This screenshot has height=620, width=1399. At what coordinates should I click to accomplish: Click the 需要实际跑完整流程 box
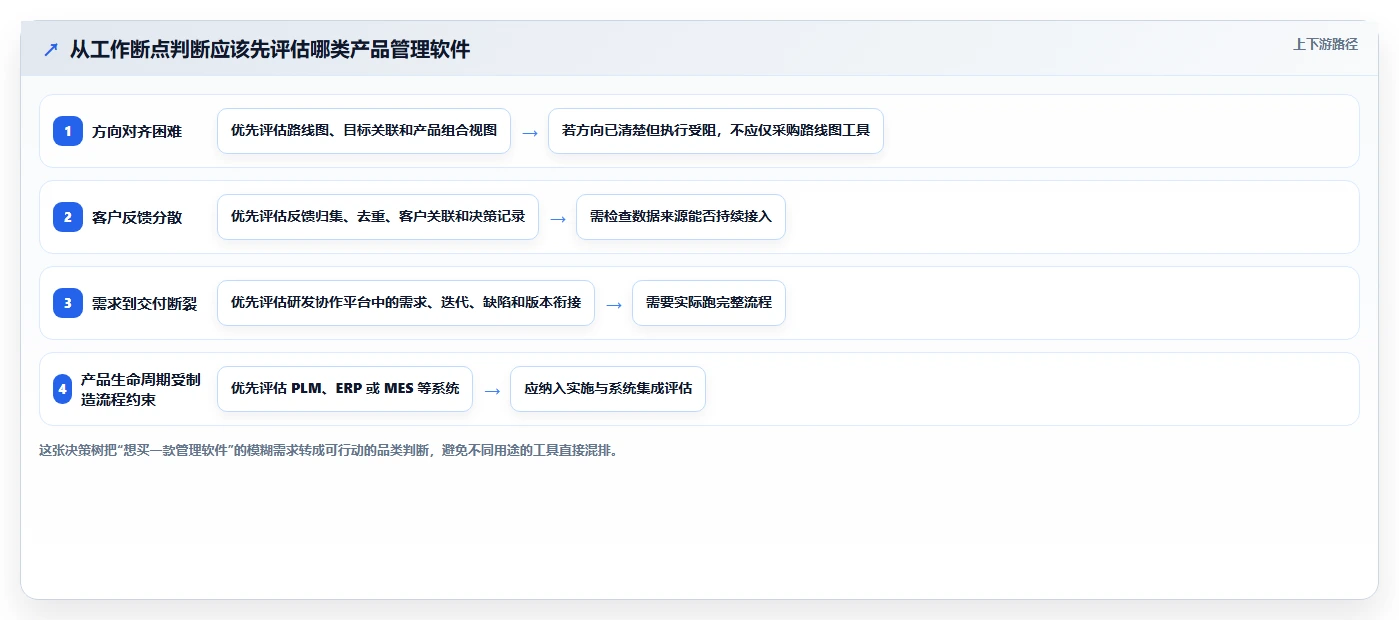[x=709, y=303]
